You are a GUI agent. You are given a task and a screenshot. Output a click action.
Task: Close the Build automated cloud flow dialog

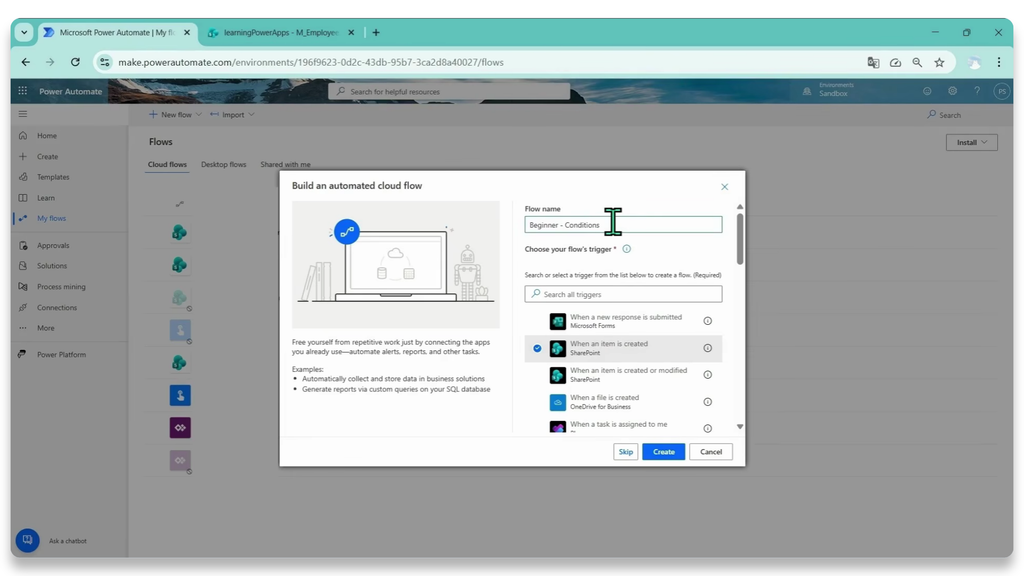pos(724,187)
